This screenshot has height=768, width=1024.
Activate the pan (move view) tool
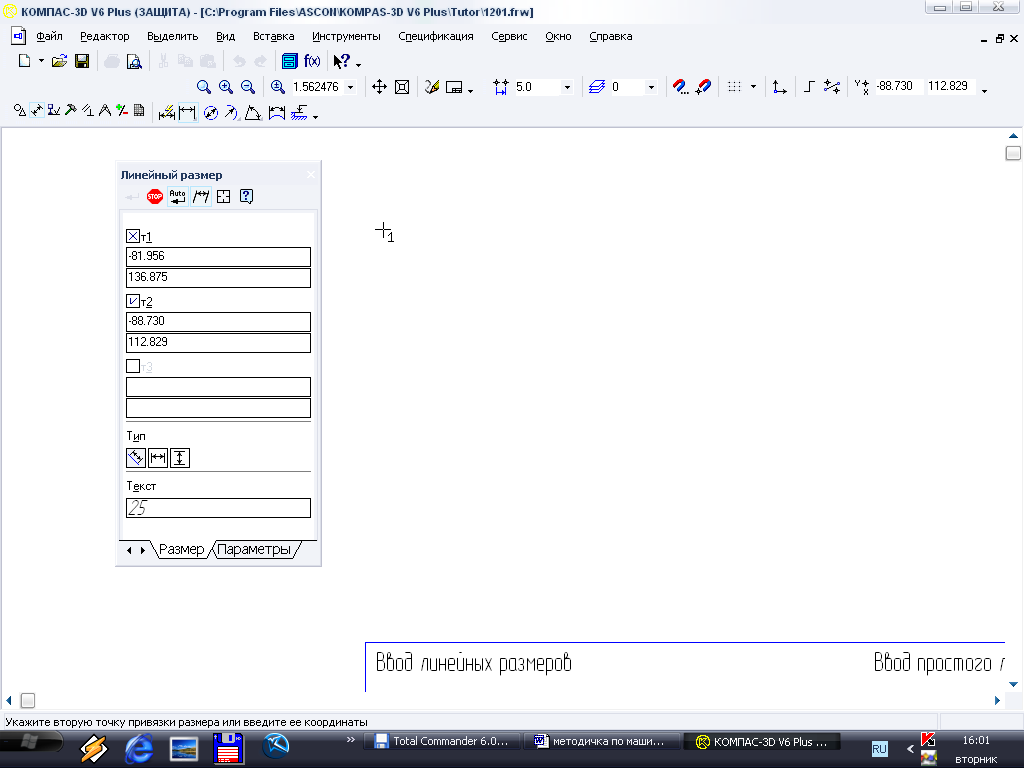tap(379, 87)
